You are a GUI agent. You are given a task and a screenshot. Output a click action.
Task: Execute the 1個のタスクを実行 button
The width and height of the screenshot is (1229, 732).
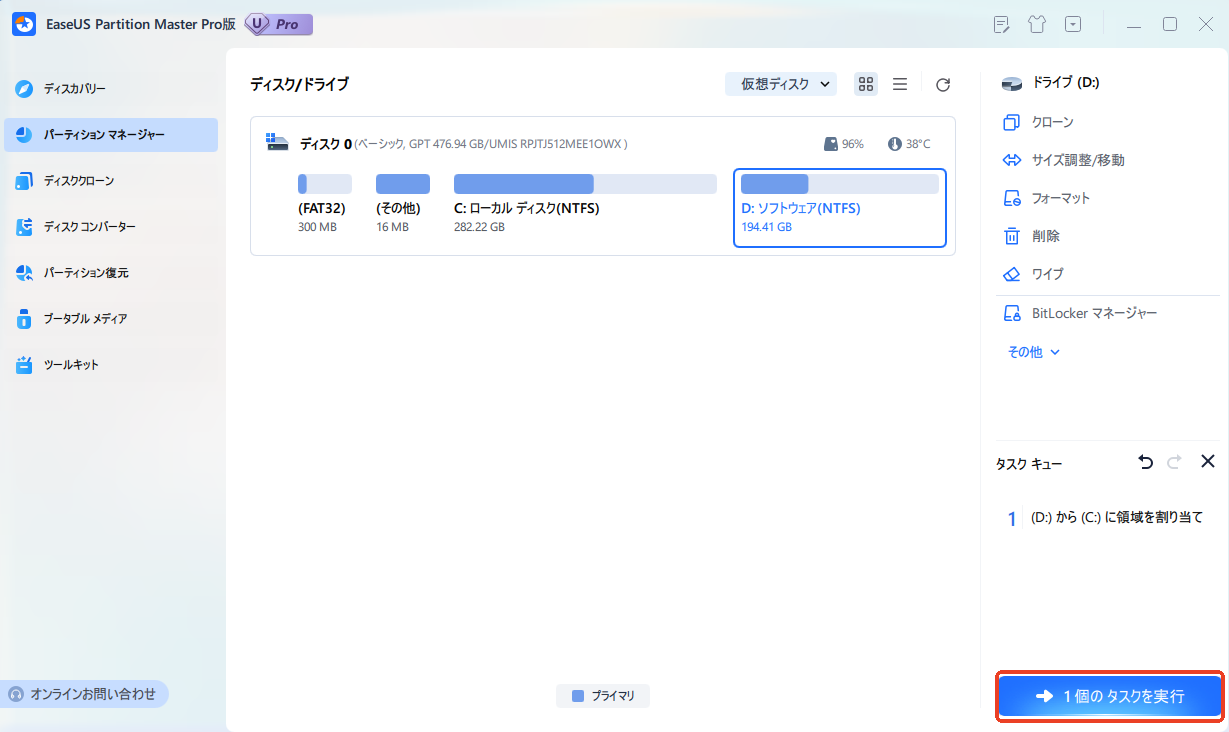(x=1109, y=694)
